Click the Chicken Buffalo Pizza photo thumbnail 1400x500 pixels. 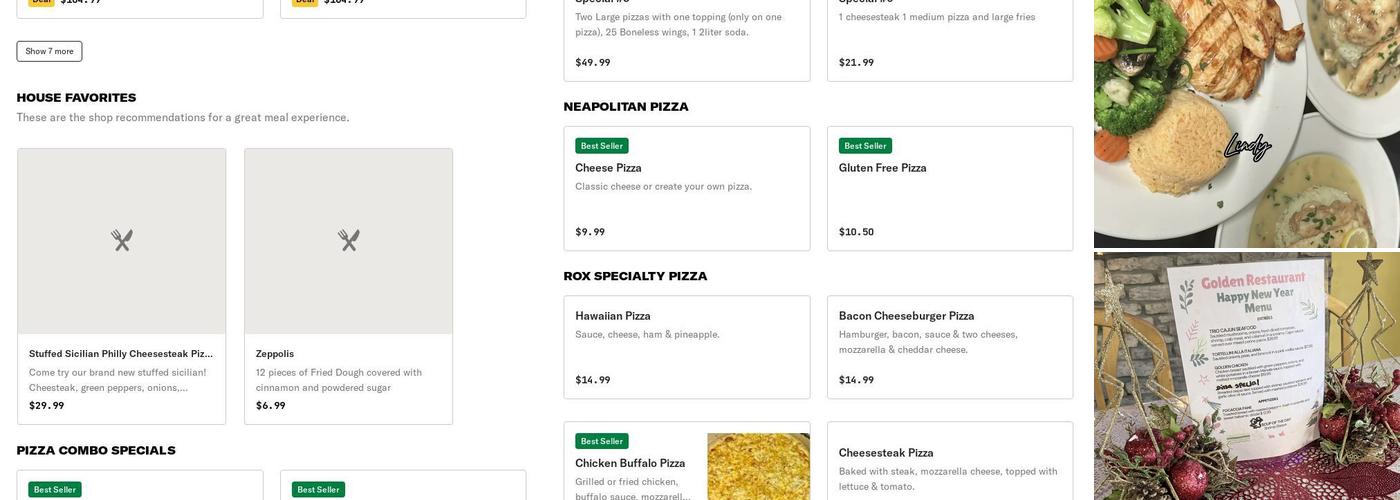[x=758, y=467]
